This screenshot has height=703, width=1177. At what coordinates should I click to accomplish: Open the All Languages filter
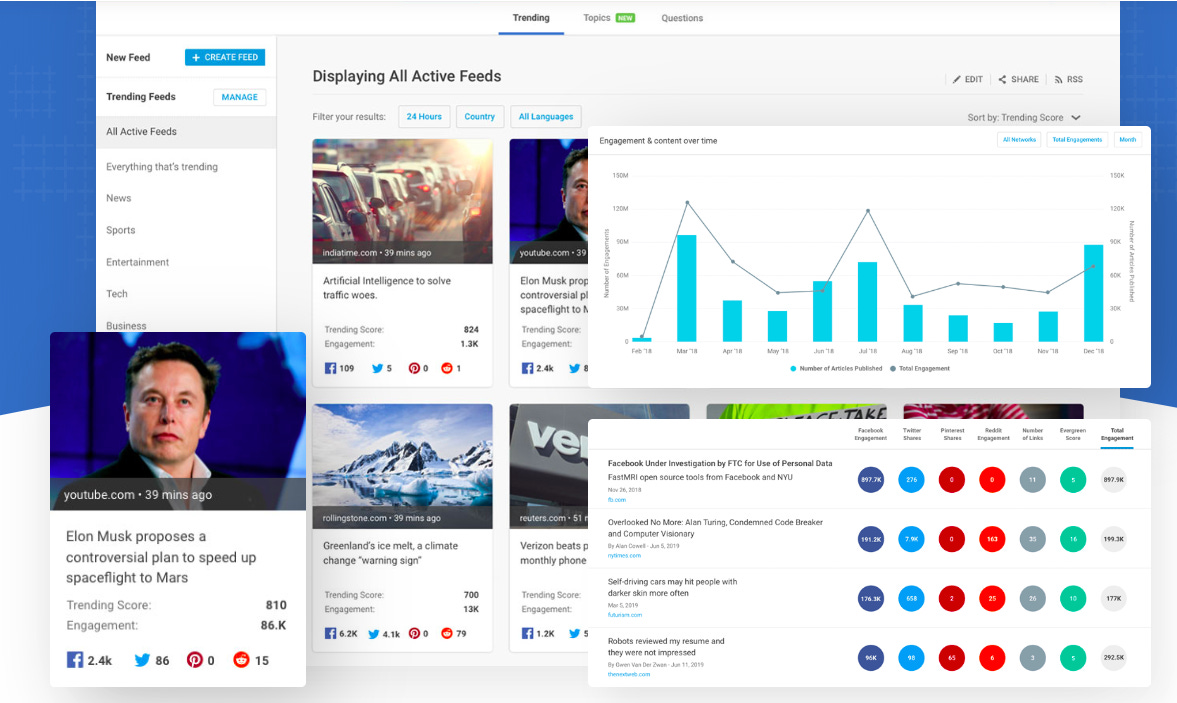point(546,116)
